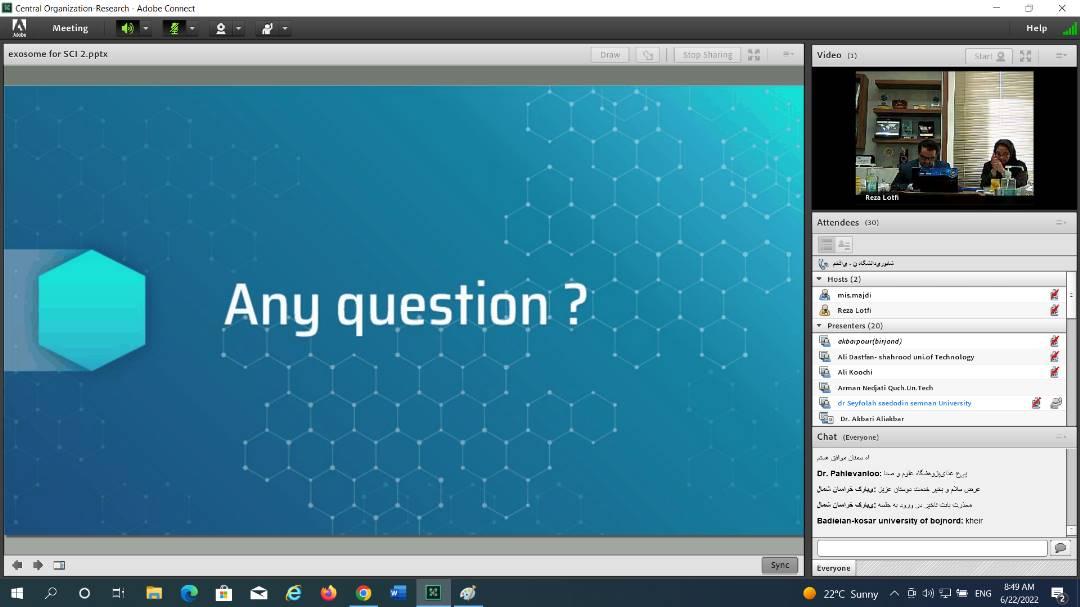Click the webcam icon in toolbar
1080x607 pixels.
221,28
